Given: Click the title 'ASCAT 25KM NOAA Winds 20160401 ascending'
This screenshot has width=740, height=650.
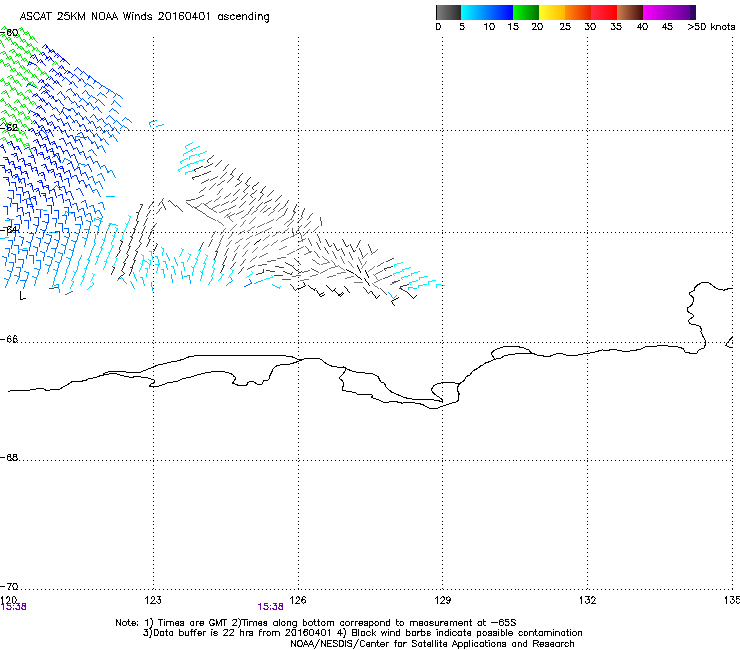Looking at the screenshot, I should point(144,17).
